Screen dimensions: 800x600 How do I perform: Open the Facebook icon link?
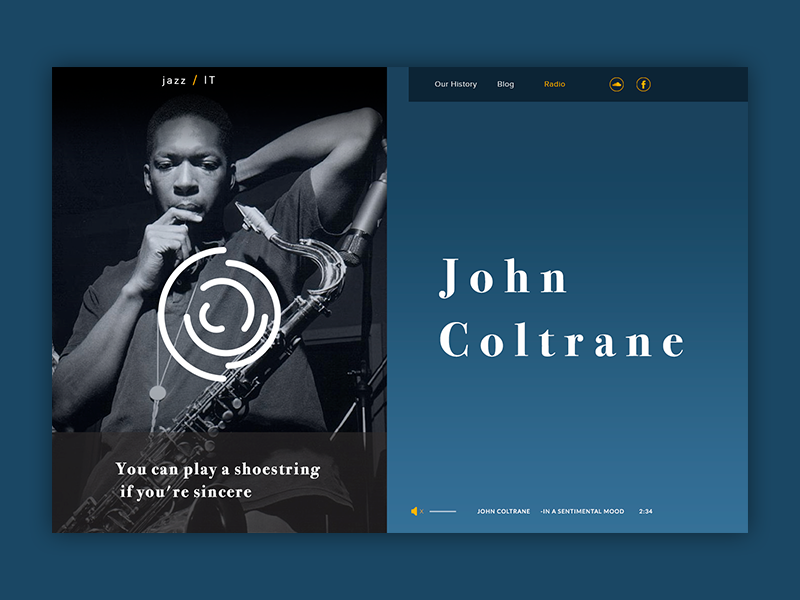pos(643,84)
